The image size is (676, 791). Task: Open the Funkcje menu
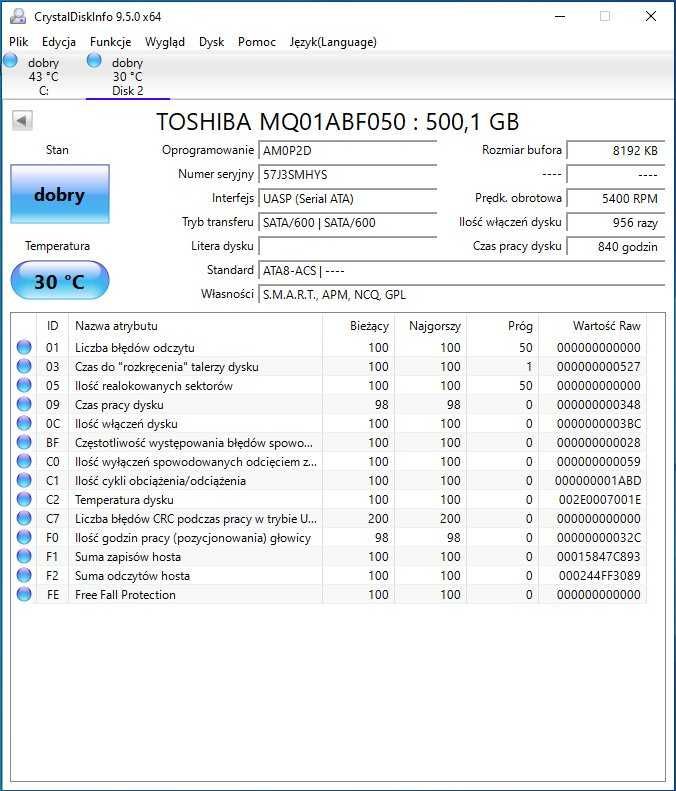110,42
